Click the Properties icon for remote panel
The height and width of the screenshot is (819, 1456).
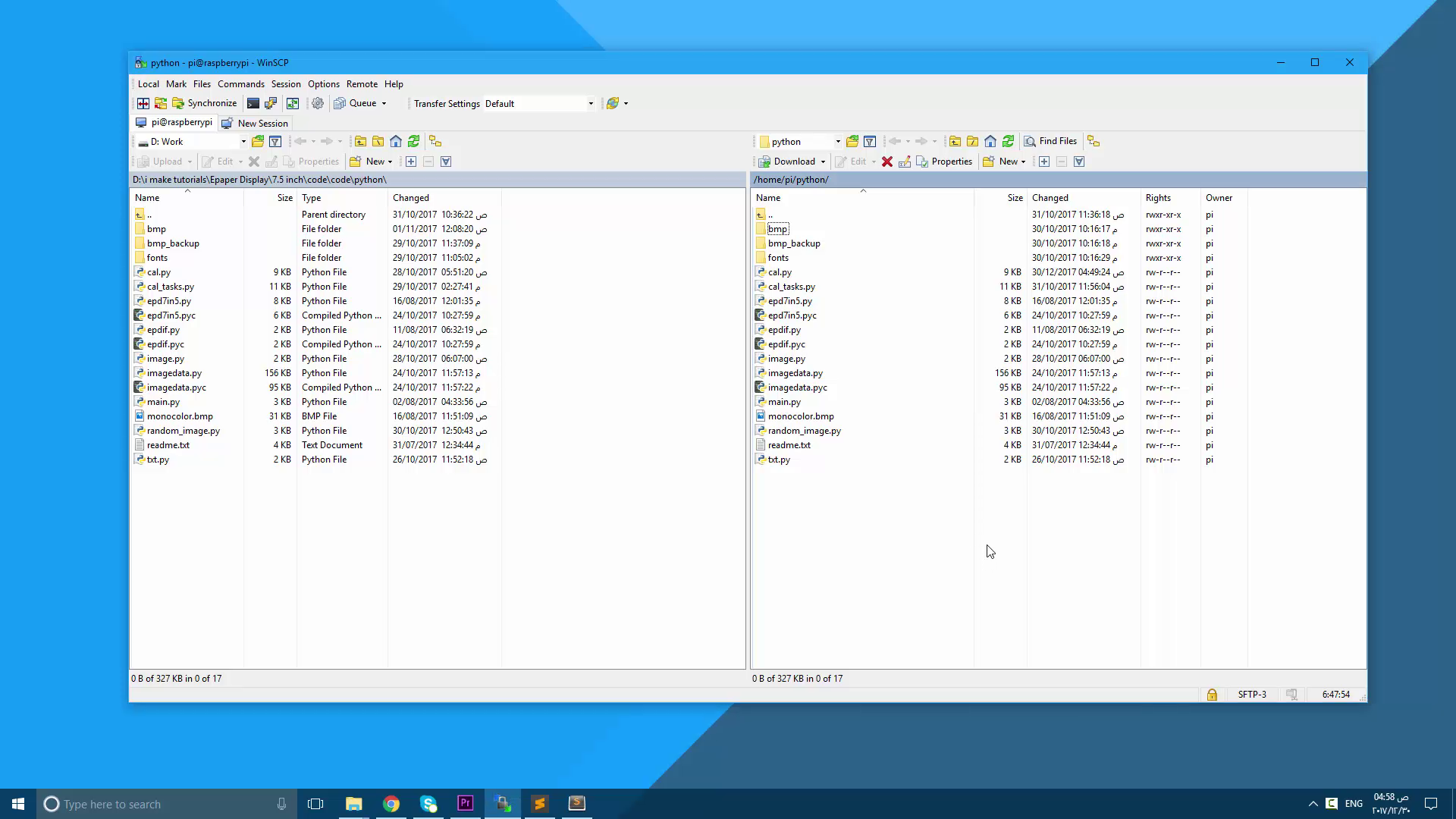(x=923, y=162)
